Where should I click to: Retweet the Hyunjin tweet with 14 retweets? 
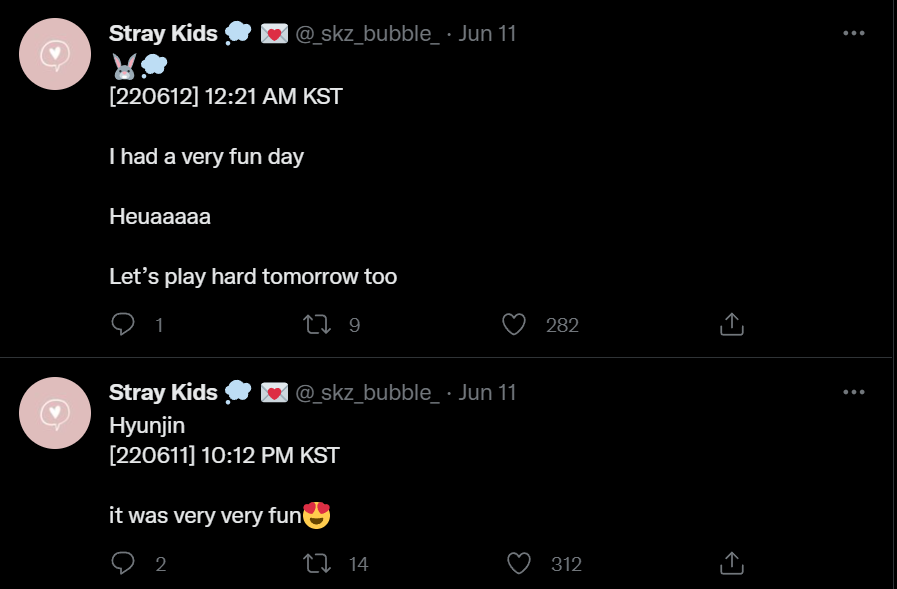[x=316, y=563]
